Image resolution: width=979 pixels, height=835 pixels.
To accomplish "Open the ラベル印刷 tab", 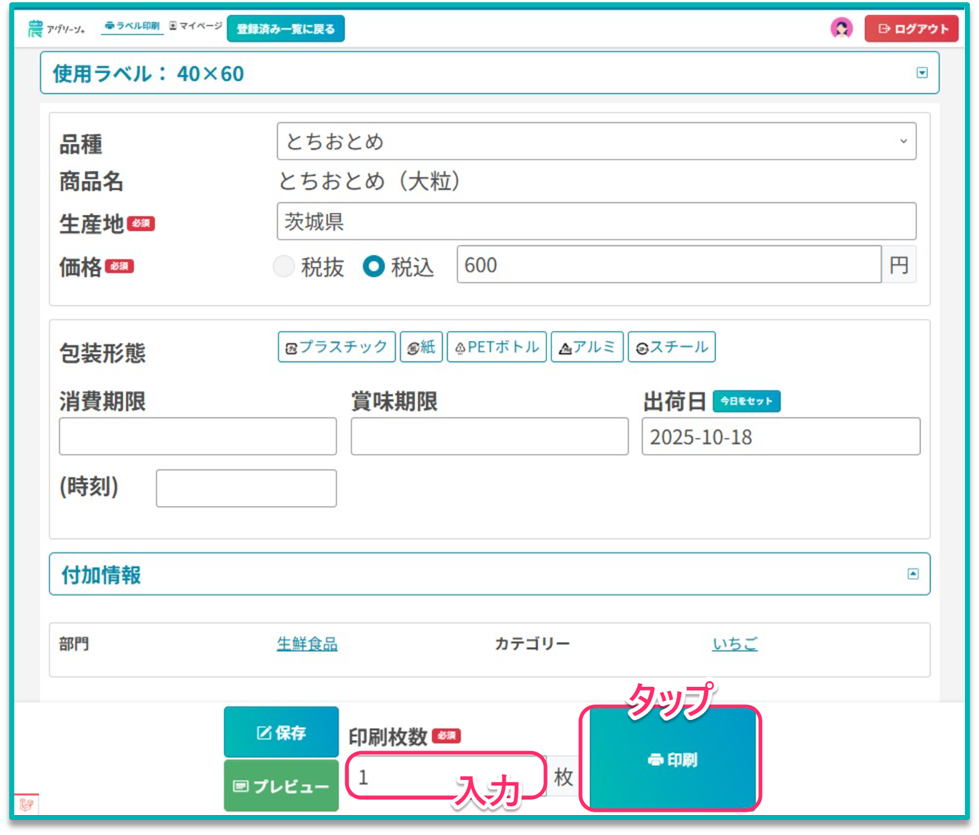I will [x=132, y=26].
